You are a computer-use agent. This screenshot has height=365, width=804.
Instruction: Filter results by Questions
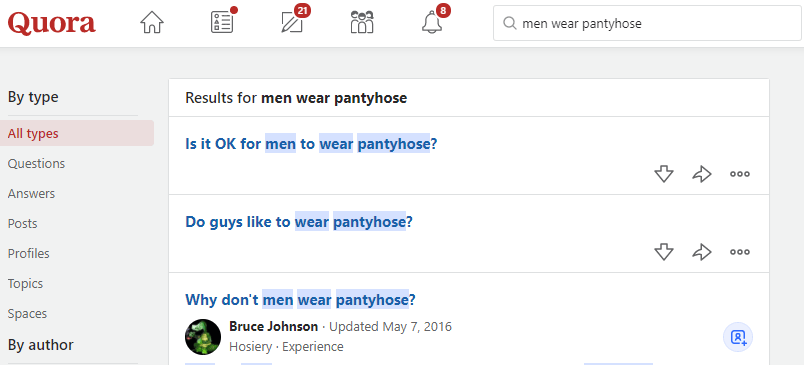point(36,164)
